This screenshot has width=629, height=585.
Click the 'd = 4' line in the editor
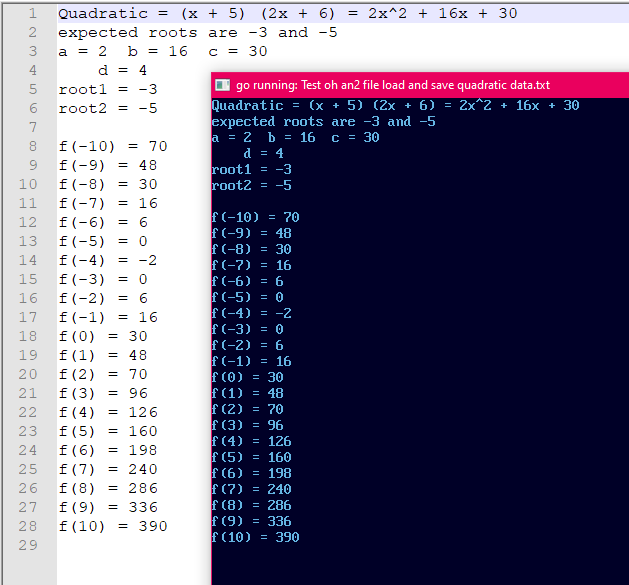pos(123,71)
